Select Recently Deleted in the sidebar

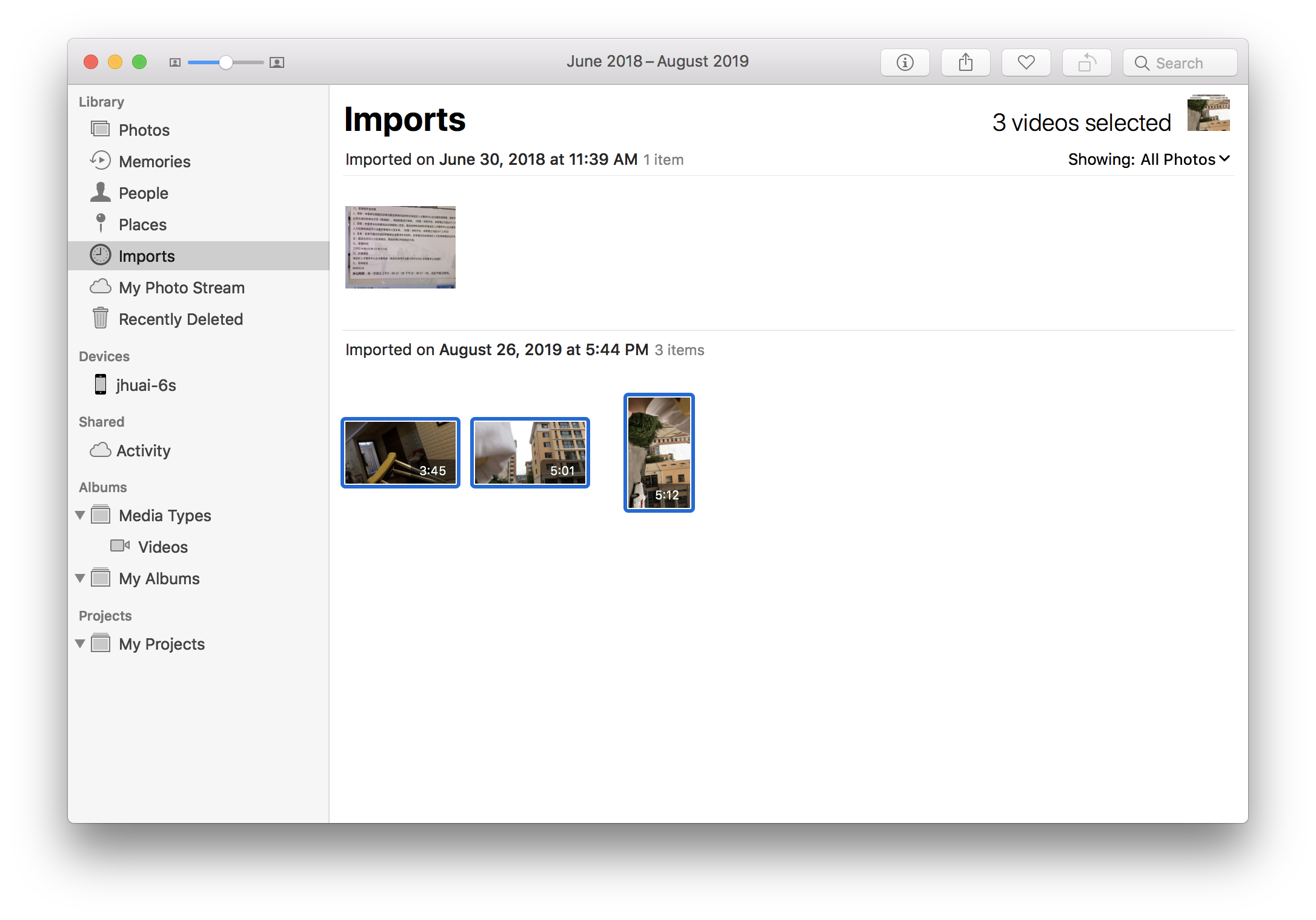tap(181, 319)
